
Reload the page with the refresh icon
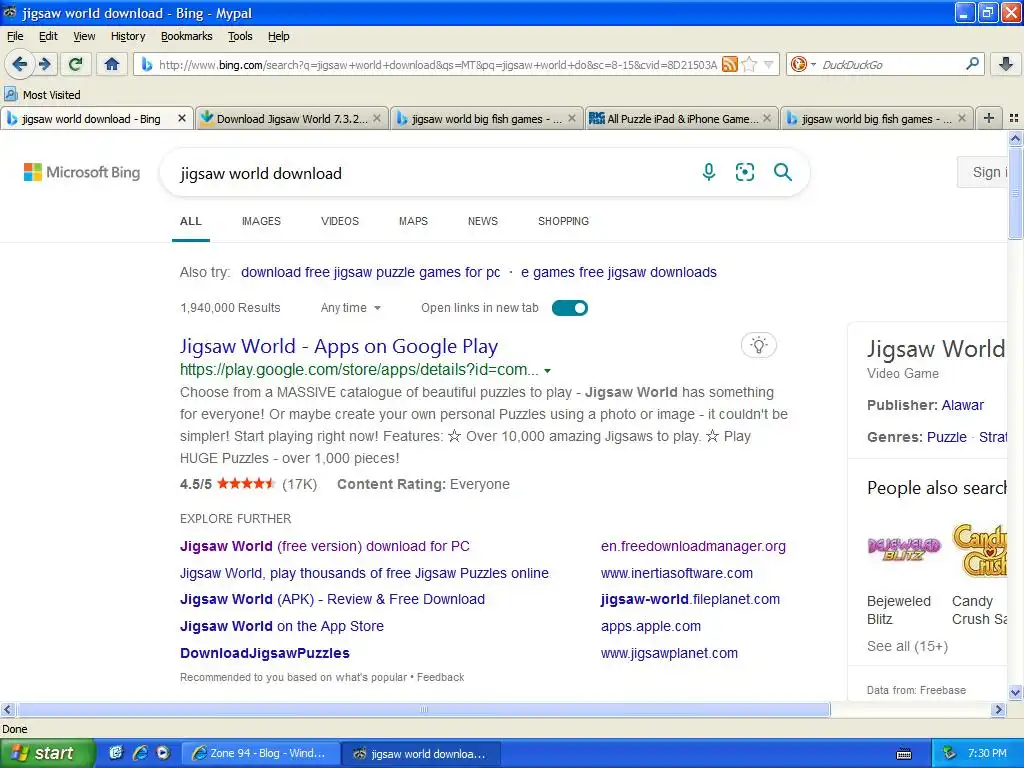coord(76,64)
